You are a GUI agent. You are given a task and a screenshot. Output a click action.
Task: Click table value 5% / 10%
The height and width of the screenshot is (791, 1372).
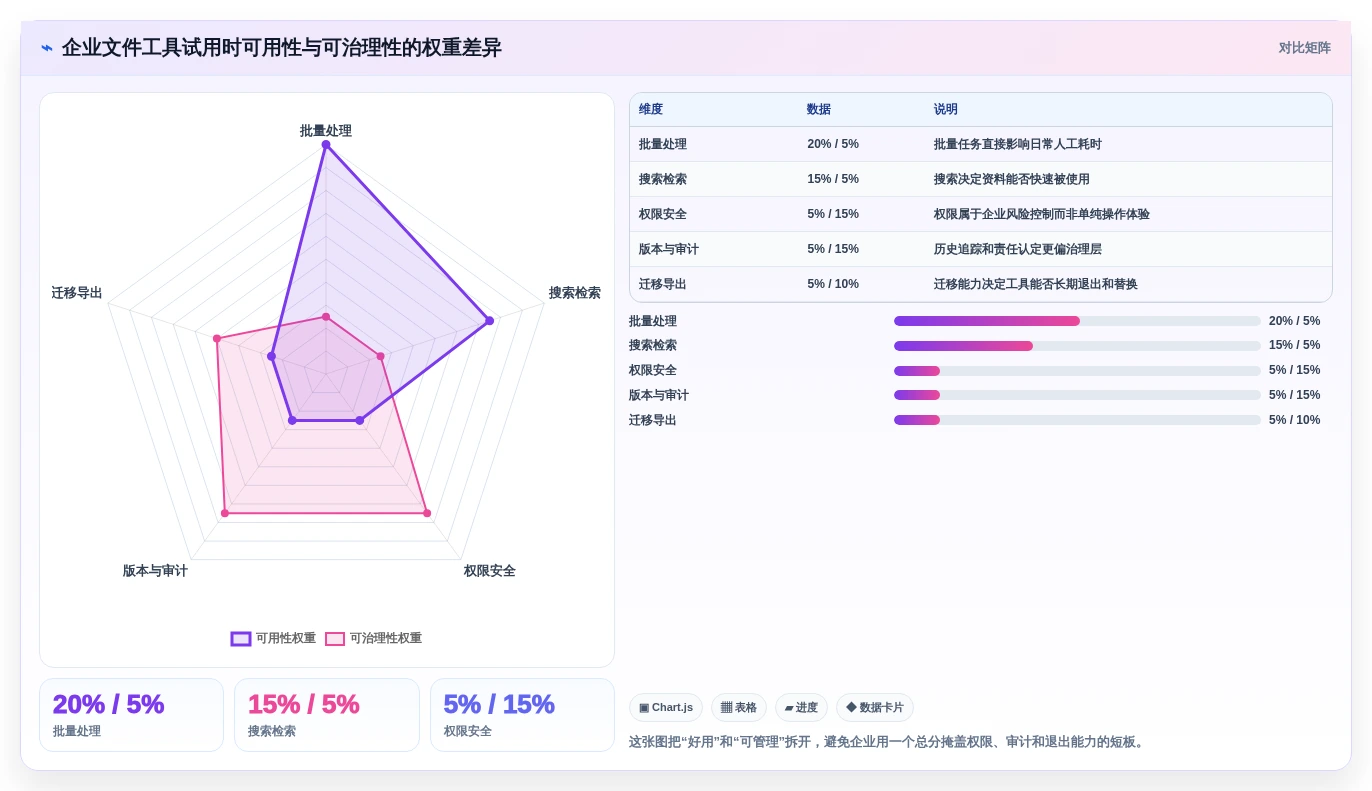(833, 284)
